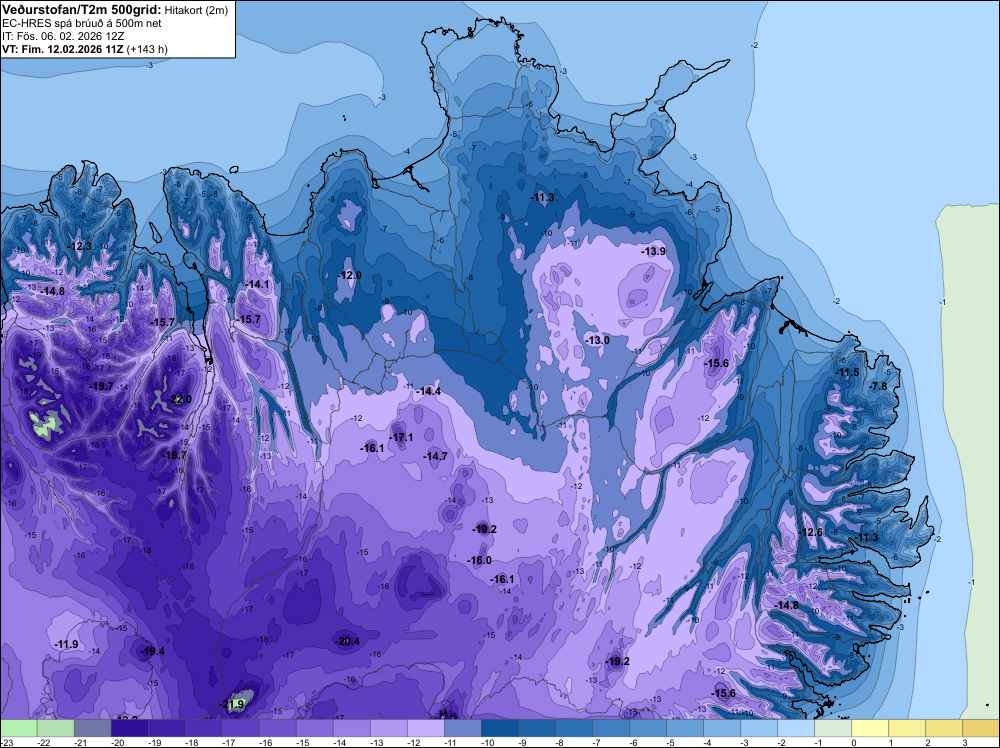Select the -12 legend color swatch
This screenshot has width=1000, height=748.
click(425, 728)
